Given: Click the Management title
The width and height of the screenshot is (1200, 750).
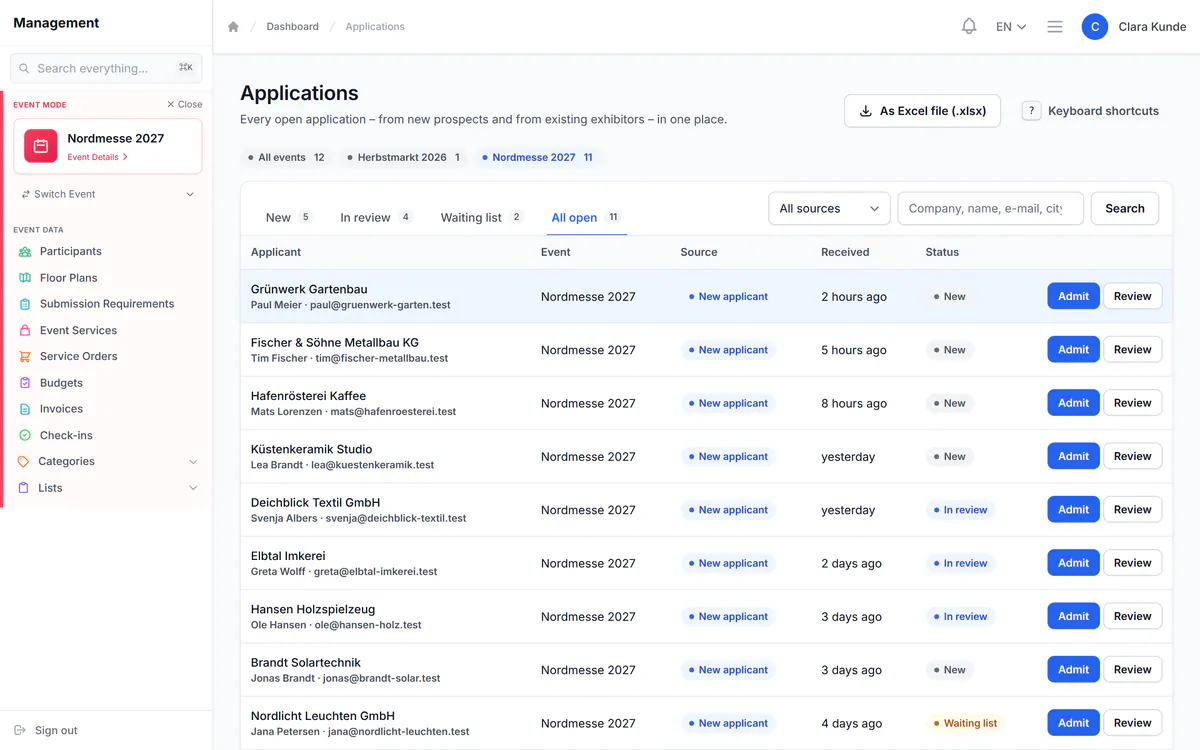Looking at the screenshot, I should tap(56, 23).
